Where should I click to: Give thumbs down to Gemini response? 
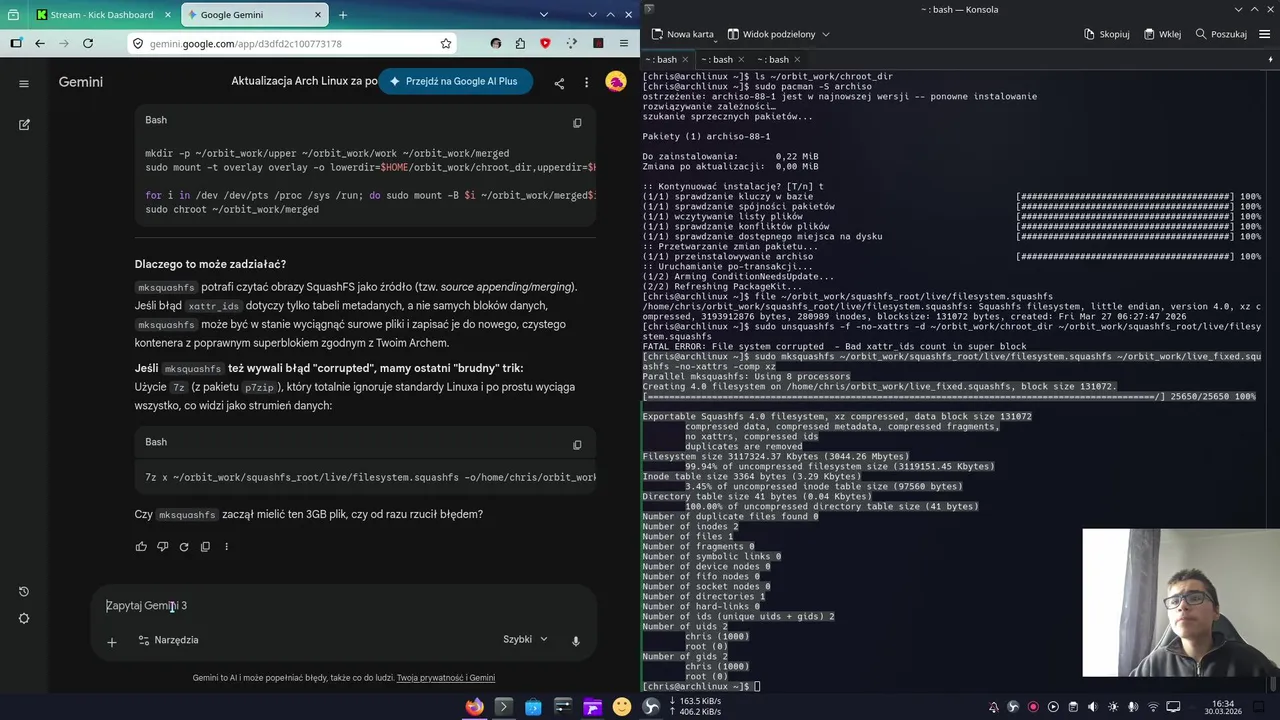point(162,547)
